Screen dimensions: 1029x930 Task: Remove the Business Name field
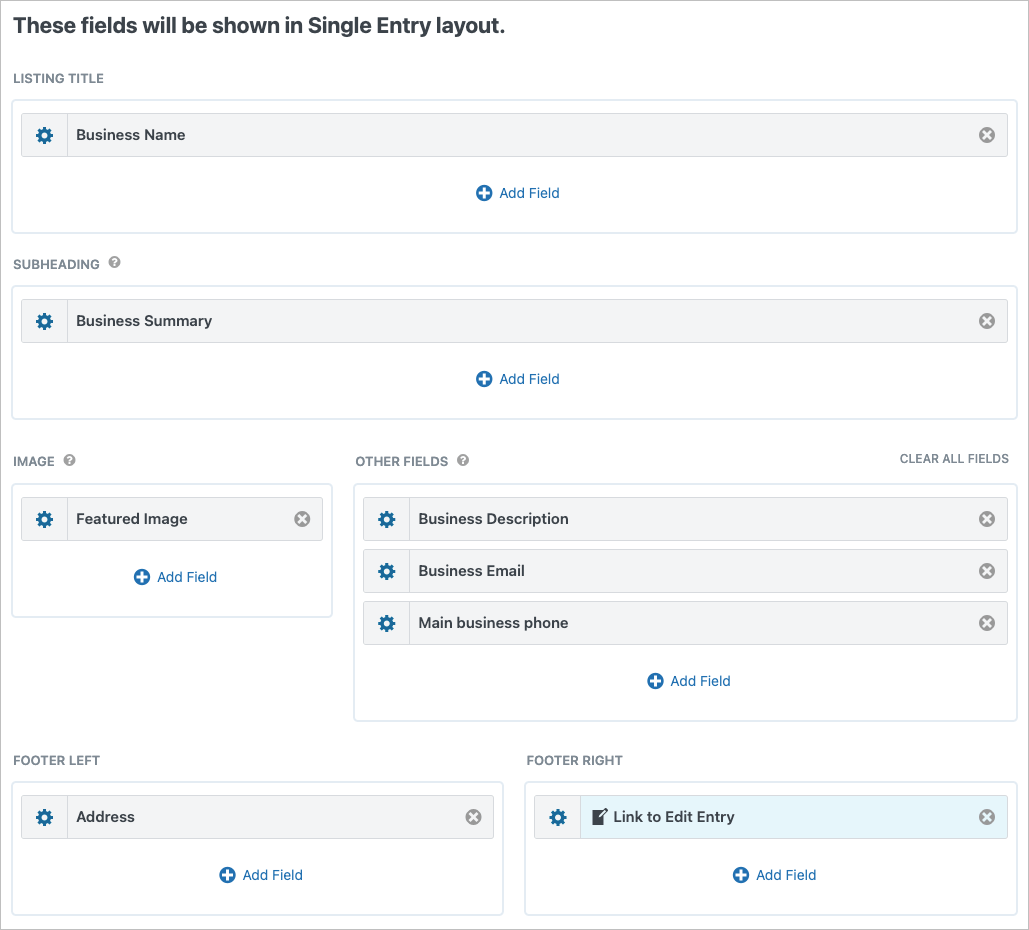pyautogui.click(x=987, y=135)
